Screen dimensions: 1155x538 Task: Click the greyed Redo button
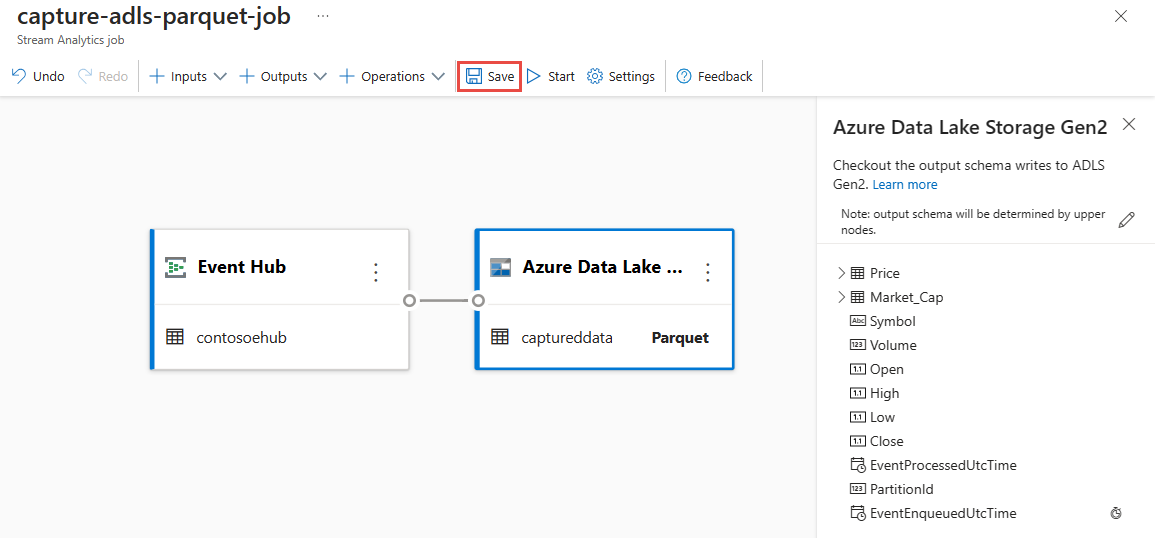(103, 77)
